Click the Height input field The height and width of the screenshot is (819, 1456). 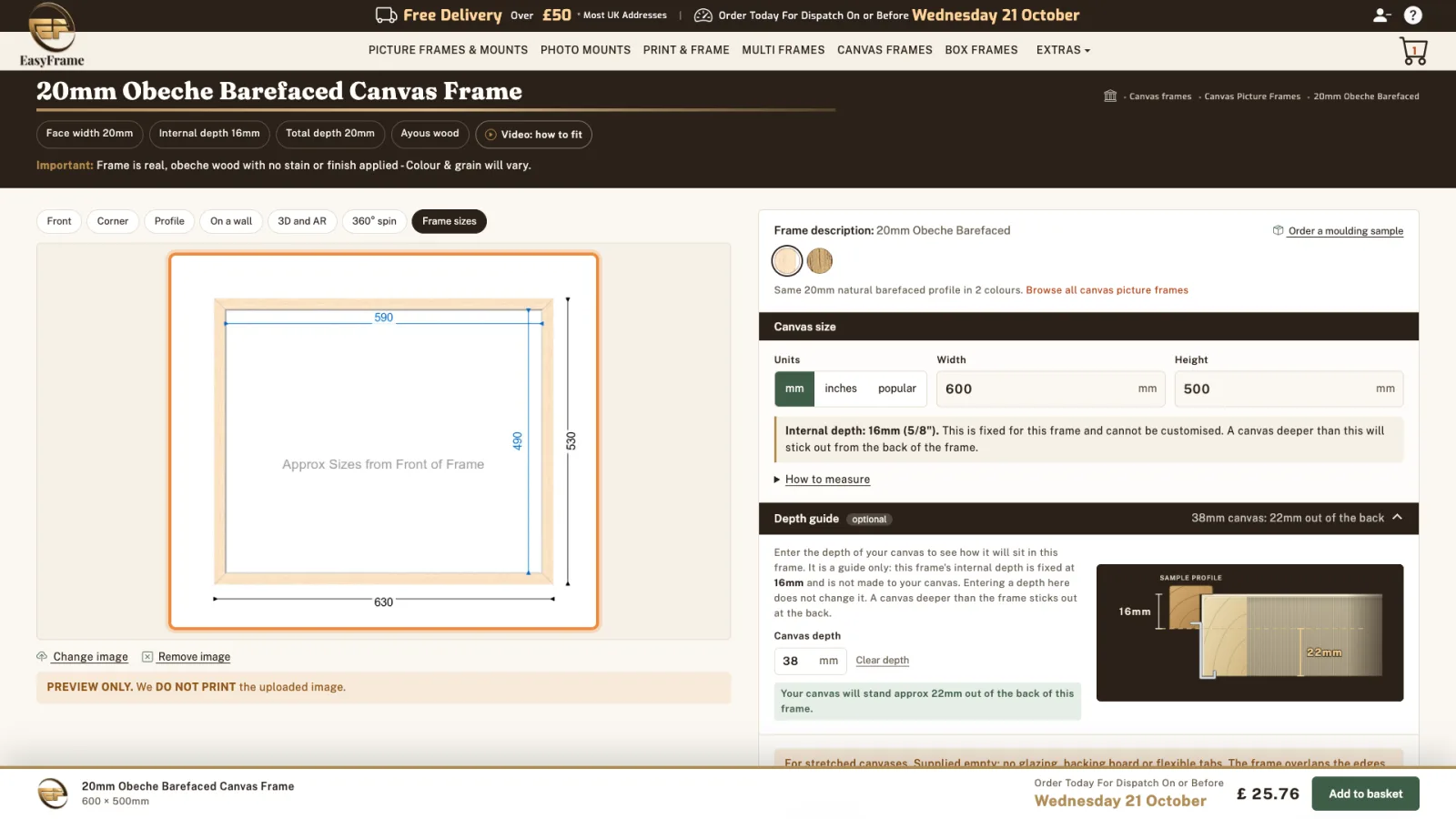[1289, 389]
